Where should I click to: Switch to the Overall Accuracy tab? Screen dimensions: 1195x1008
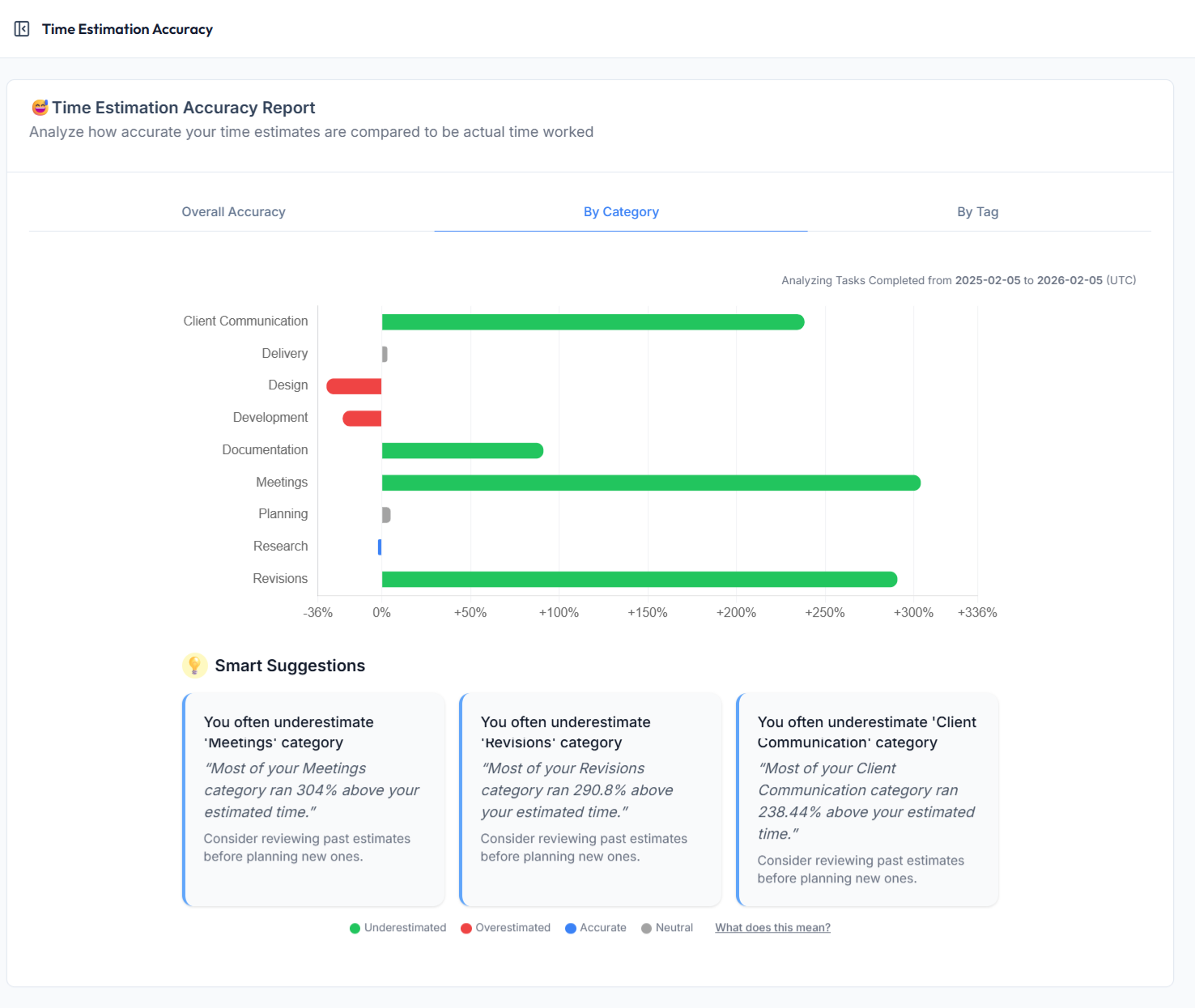(233, 212)
